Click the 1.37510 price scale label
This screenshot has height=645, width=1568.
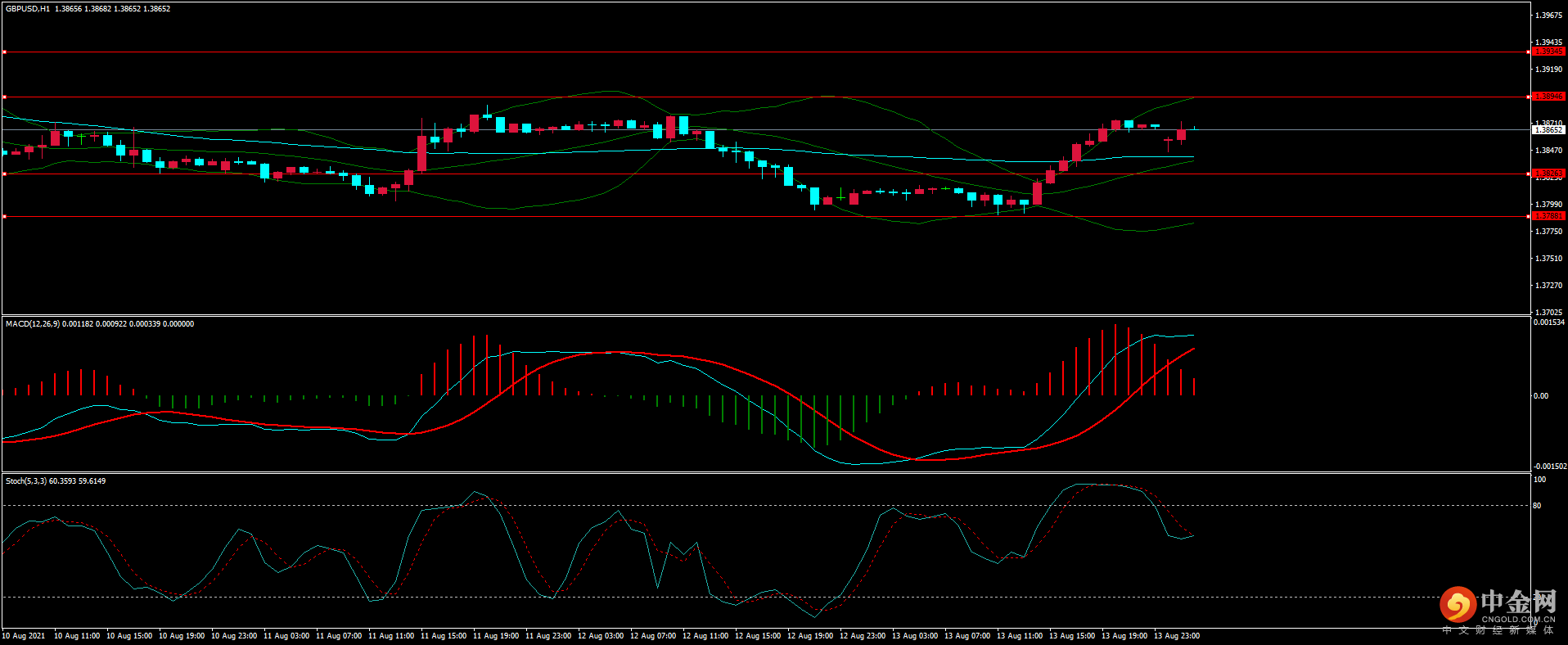click(x=1548, y=259)
